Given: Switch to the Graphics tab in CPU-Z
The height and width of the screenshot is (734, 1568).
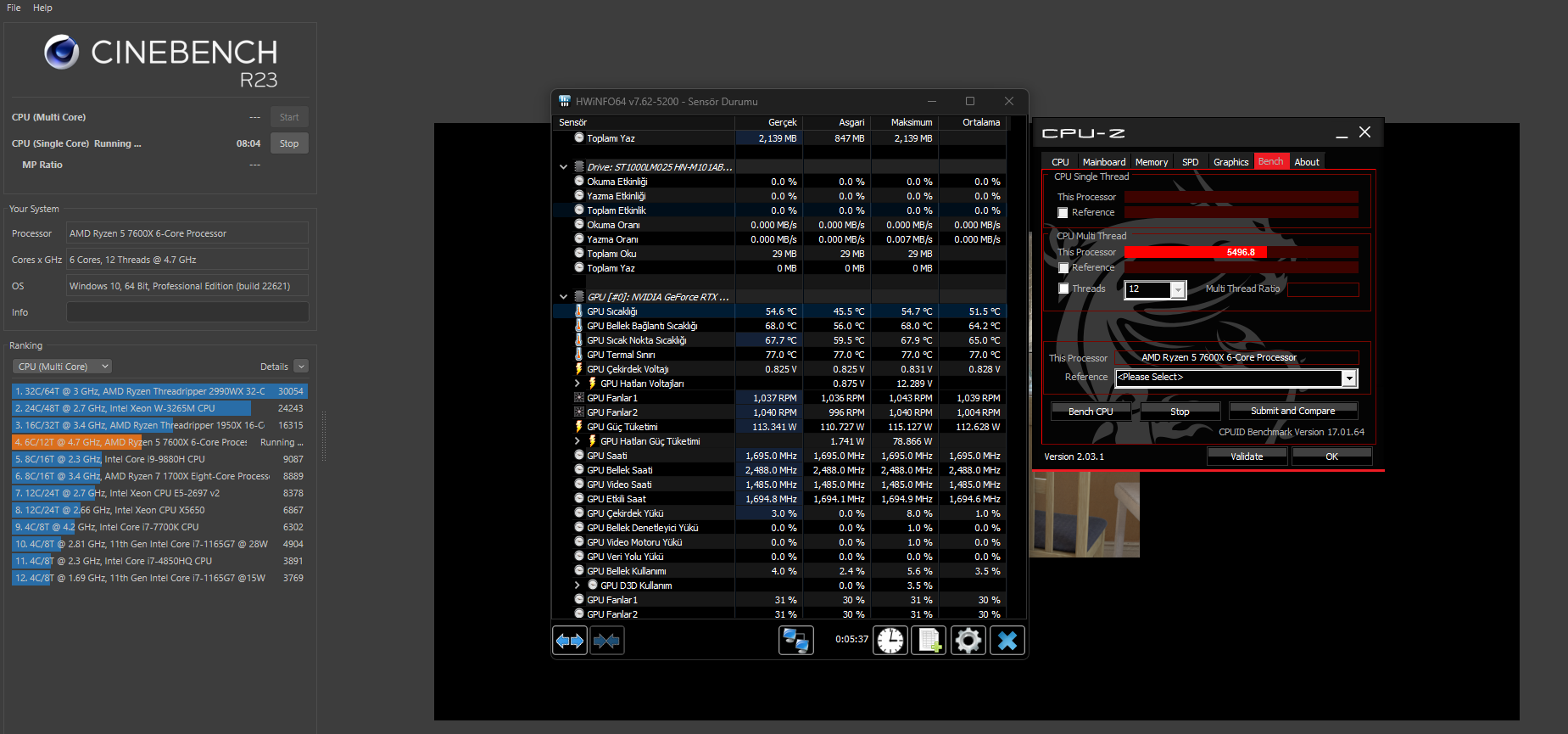Looking at the screenshot, I should (x=1231, y=162).
